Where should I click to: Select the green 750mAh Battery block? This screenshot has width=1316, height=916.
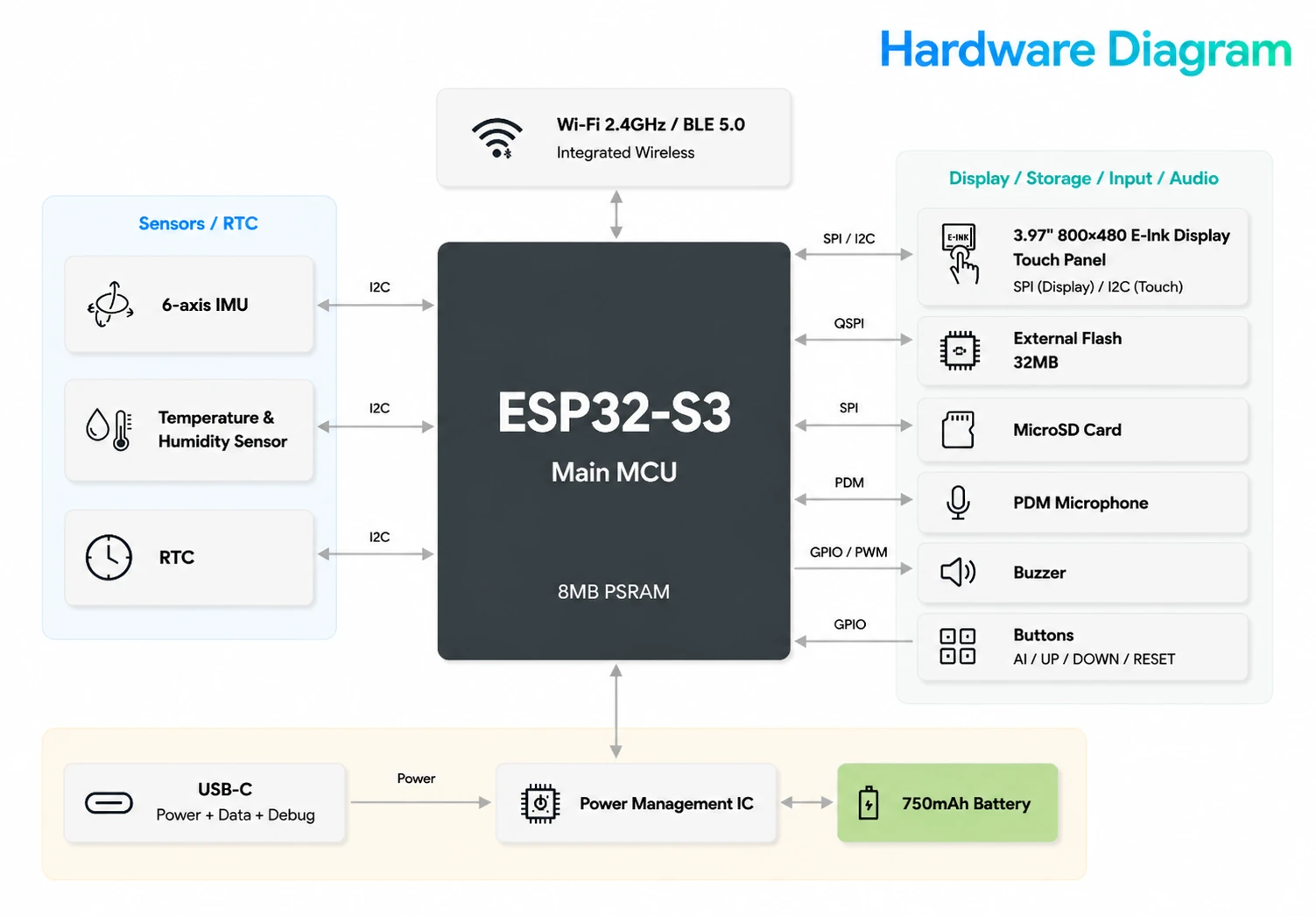click(947, 803)
